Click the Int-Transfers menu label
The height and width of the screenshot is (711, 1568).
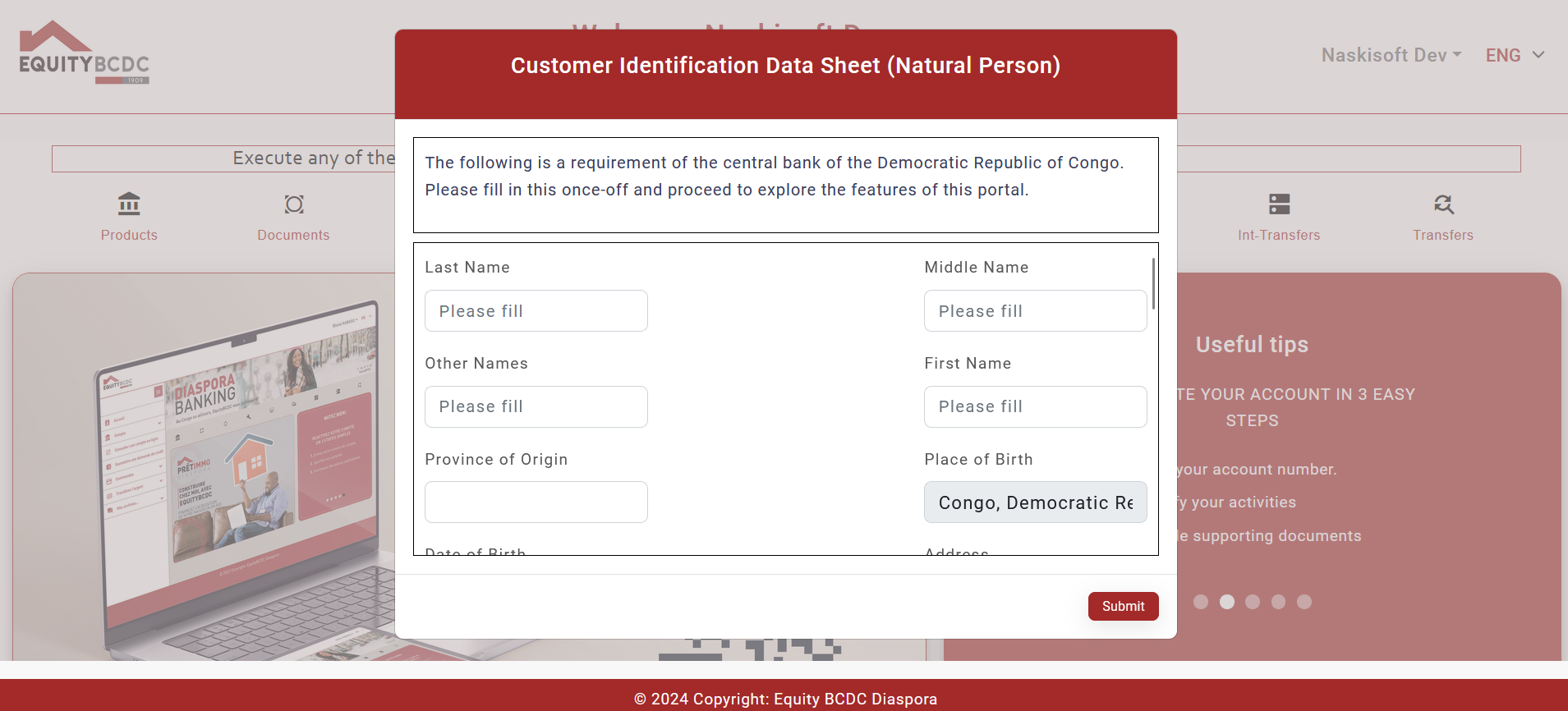(x=1279, y=235)
